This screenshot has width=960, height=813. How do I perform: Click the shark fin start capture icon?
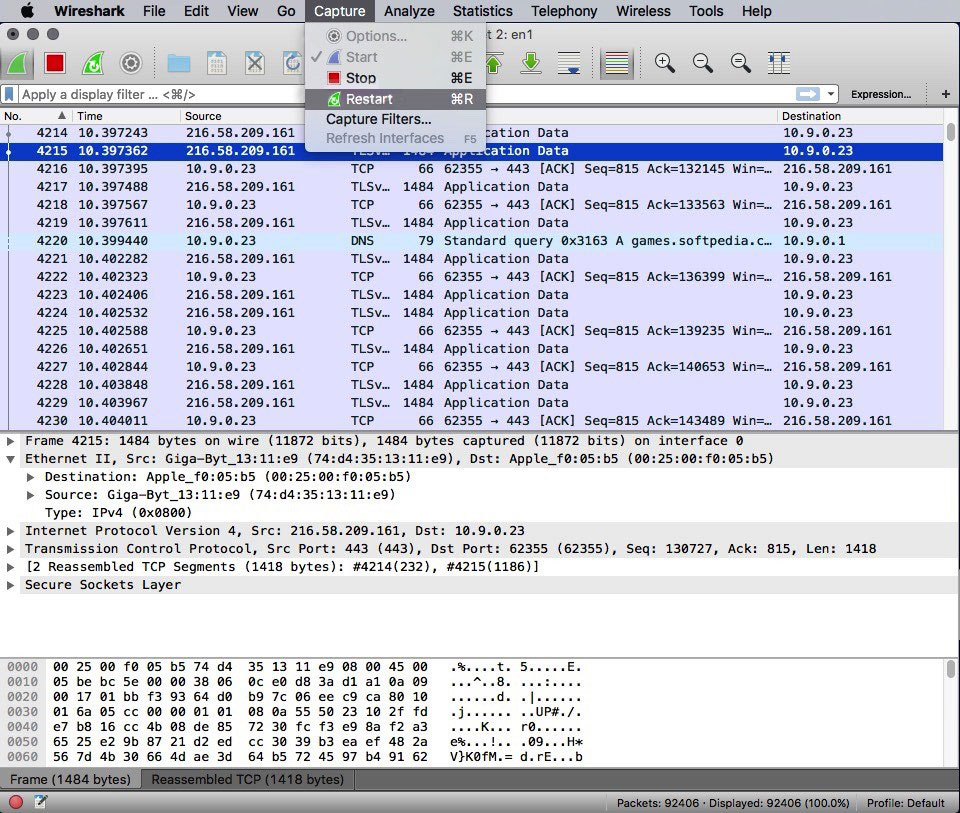(17, 63)
